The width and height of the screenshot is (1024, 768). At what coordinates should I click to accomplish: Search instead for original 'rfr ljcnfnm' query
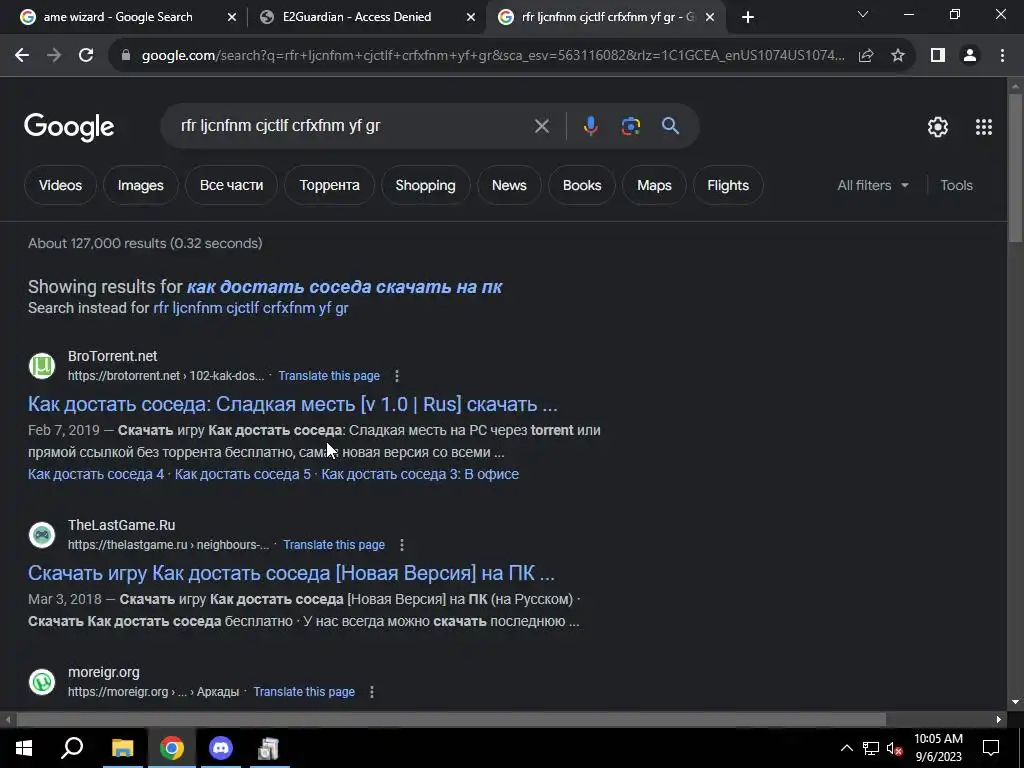(x=251, y=308)
